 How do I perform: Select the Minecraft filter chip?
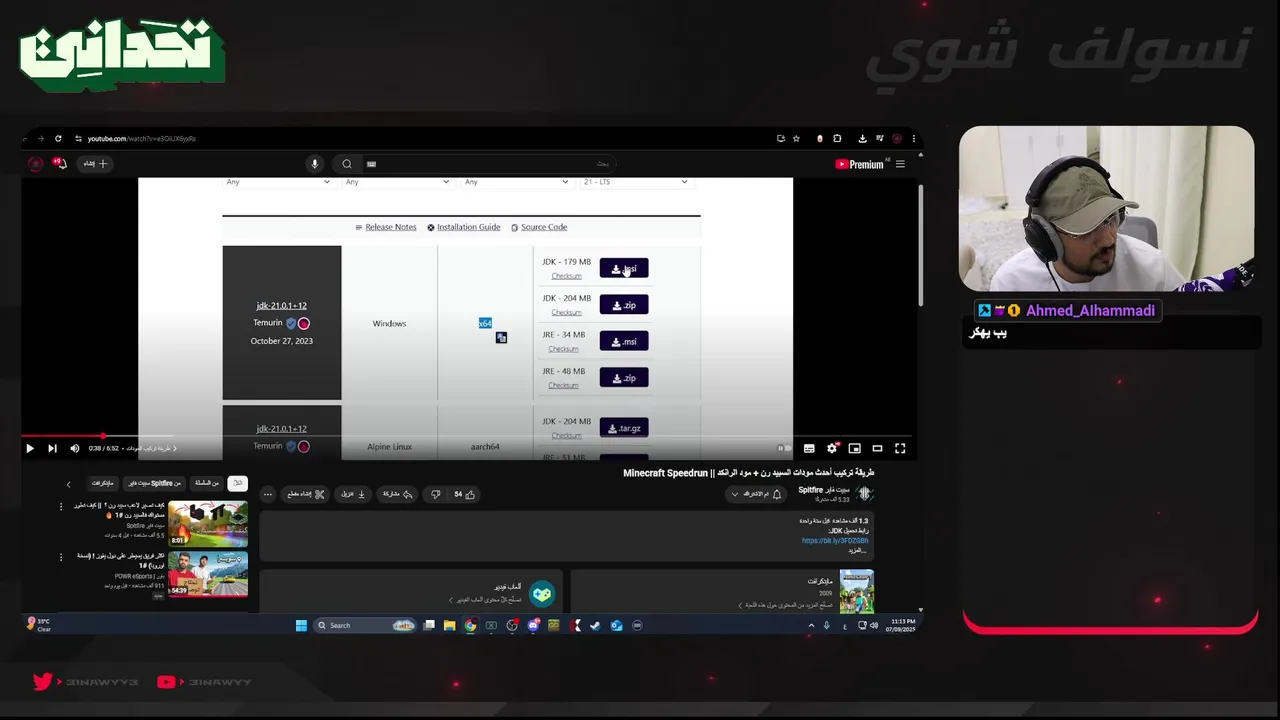(x=103, y=483)
